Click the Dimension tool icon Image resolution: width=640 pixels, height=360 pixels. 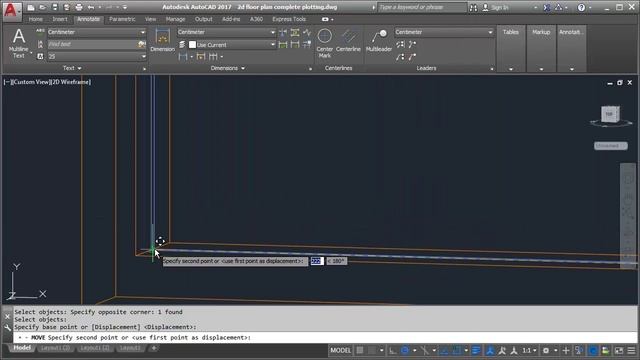click(162, 40)
